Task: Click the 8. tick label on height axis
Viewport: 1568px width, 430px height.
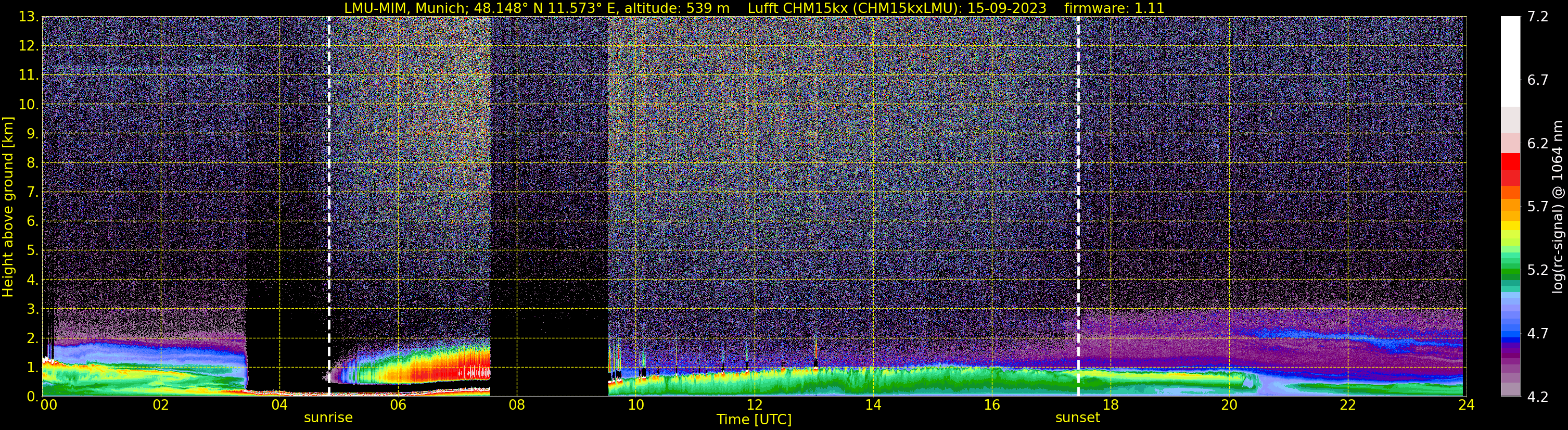Action: coord(33,162)
